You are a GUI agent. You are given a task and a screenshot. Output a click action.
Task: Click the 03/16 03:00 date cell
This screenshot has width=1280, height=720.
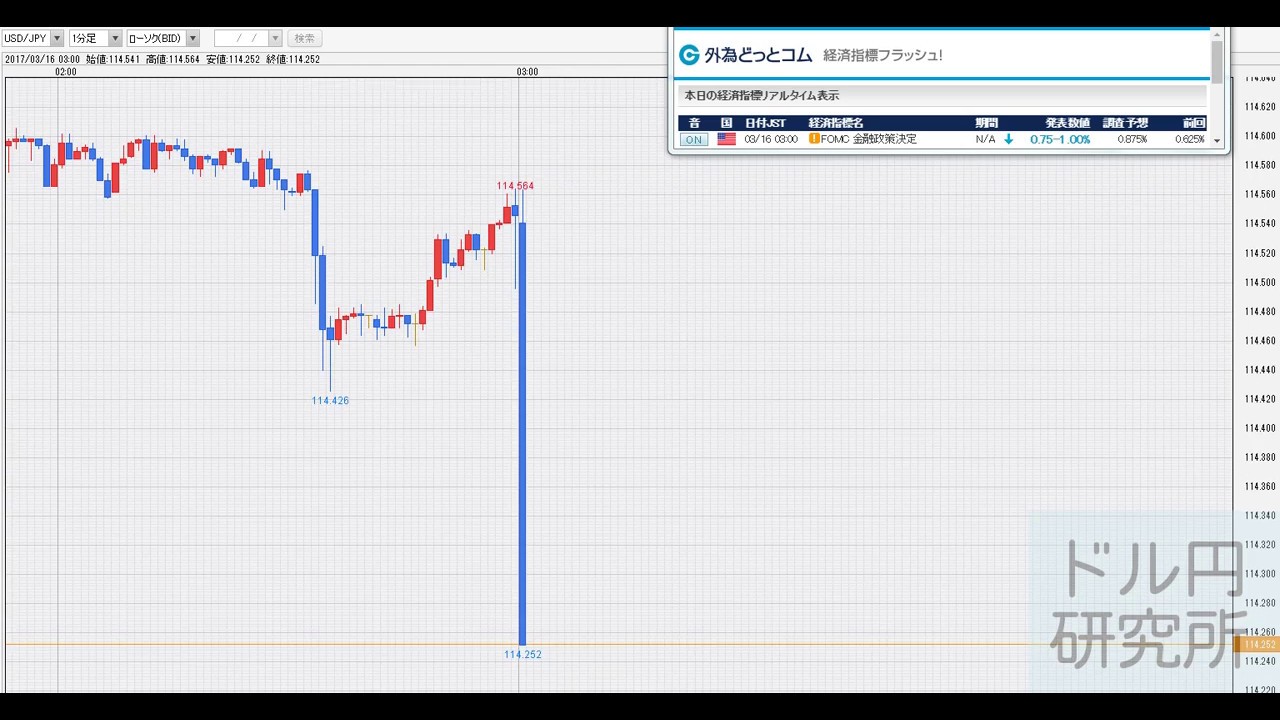pos(771,139)
